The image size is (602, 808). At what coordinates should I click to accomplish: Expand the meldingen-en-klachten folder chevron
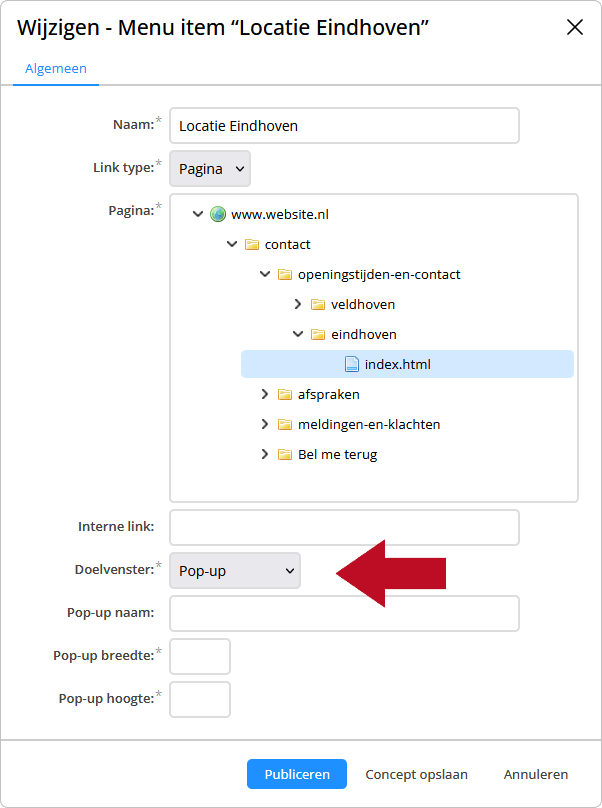coord(264,424)
